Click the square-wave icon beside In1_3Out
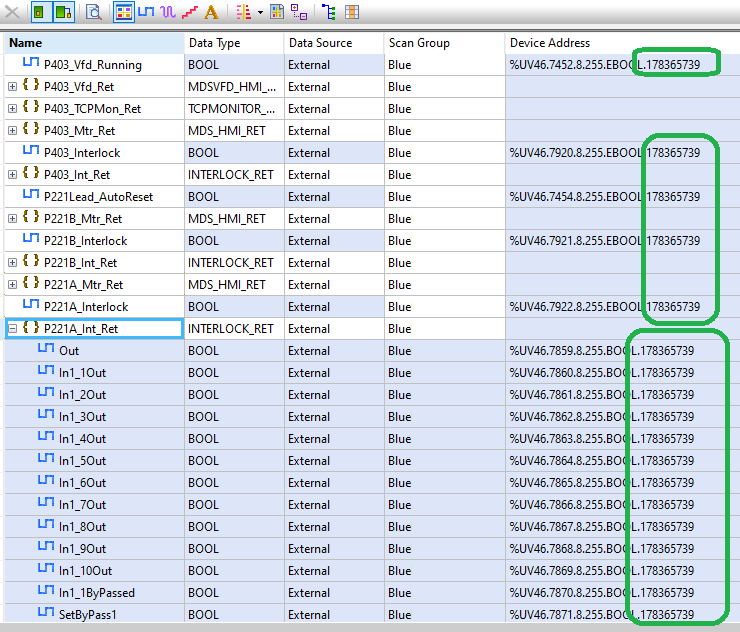This screenshot has height=632, width=740. [46, 414]
